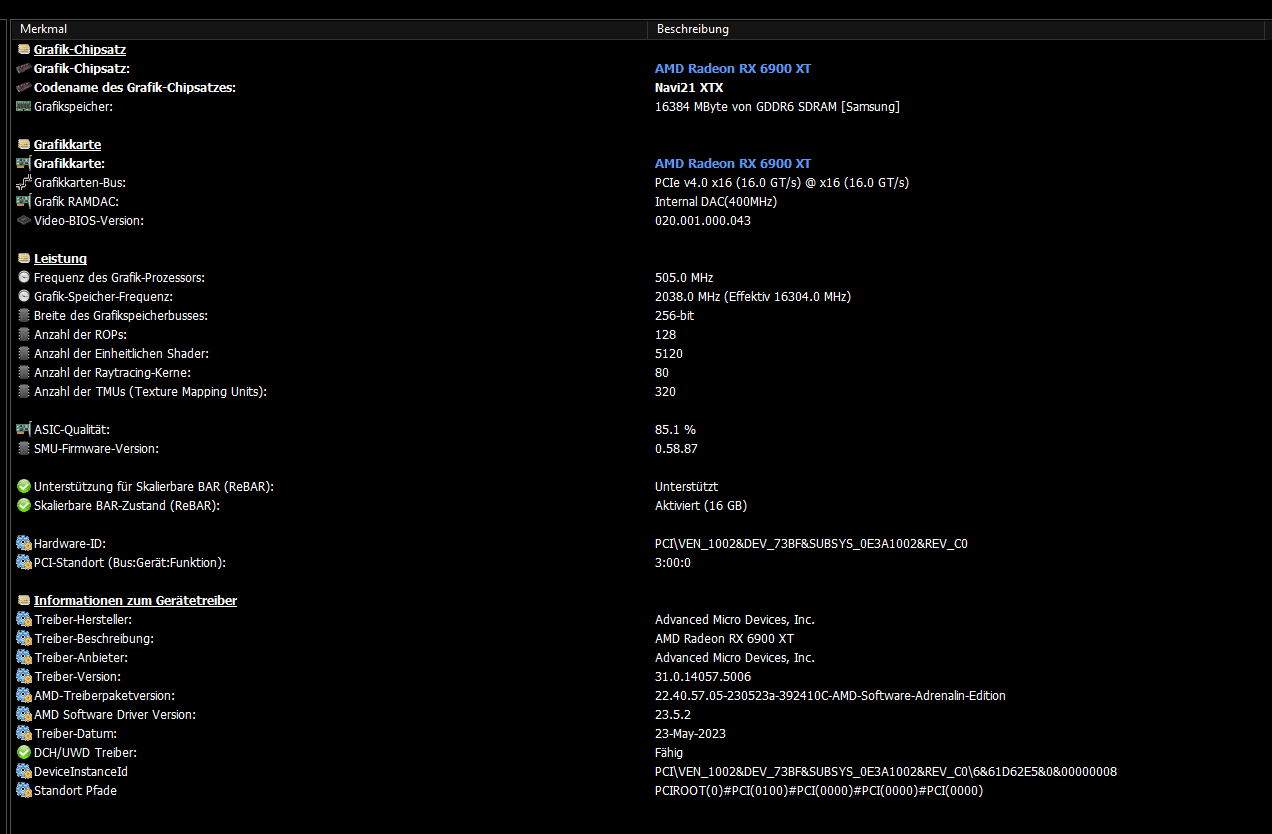Click the gear icon beside Treiber-Version
The image size is (1272, 834).
pos(24,676)
